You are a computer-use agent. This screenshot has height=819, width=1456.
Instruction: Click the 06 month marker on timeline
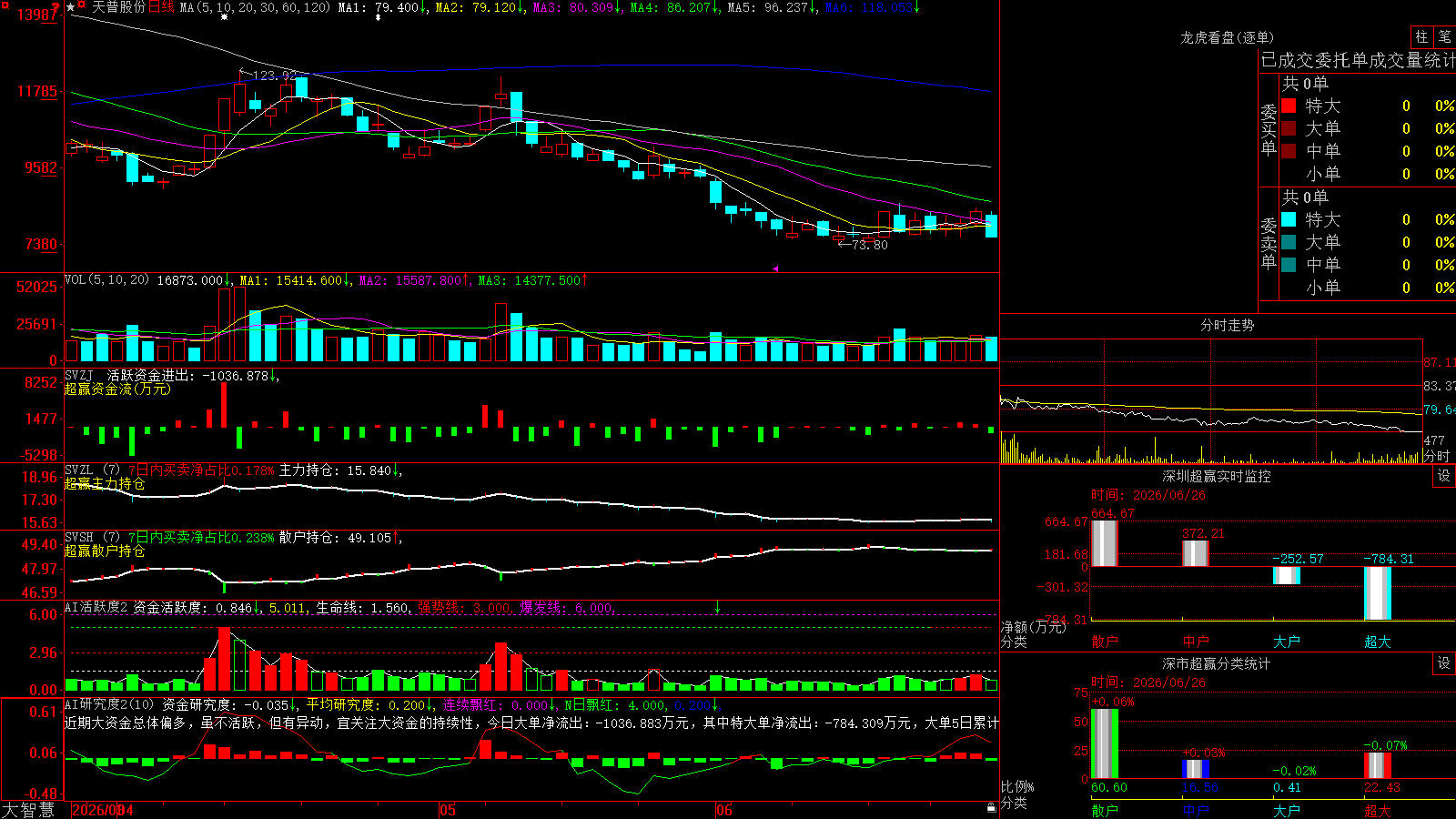point(723,810)
